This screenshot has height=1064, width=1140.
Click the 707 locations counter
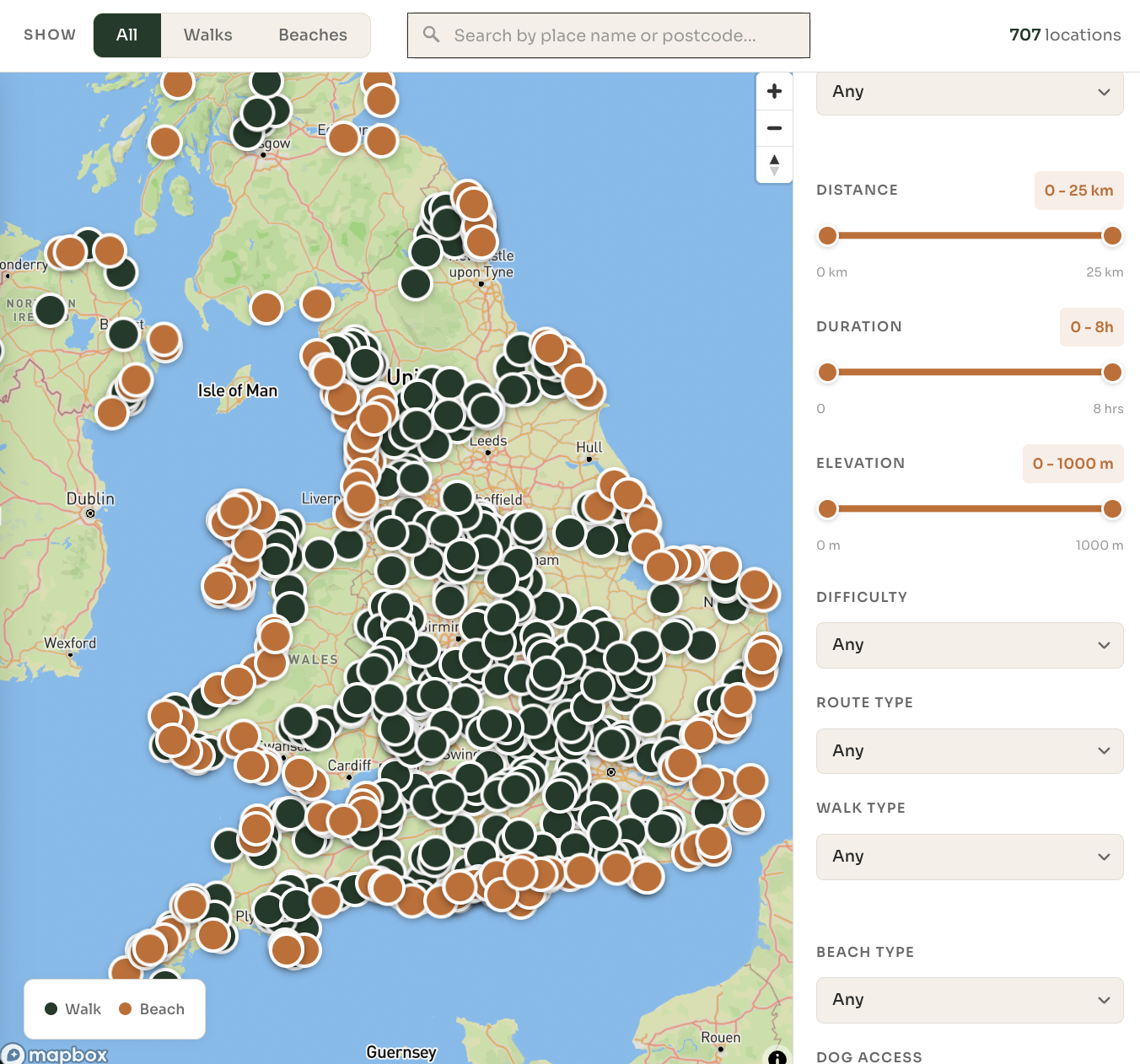click(1065, 35)
